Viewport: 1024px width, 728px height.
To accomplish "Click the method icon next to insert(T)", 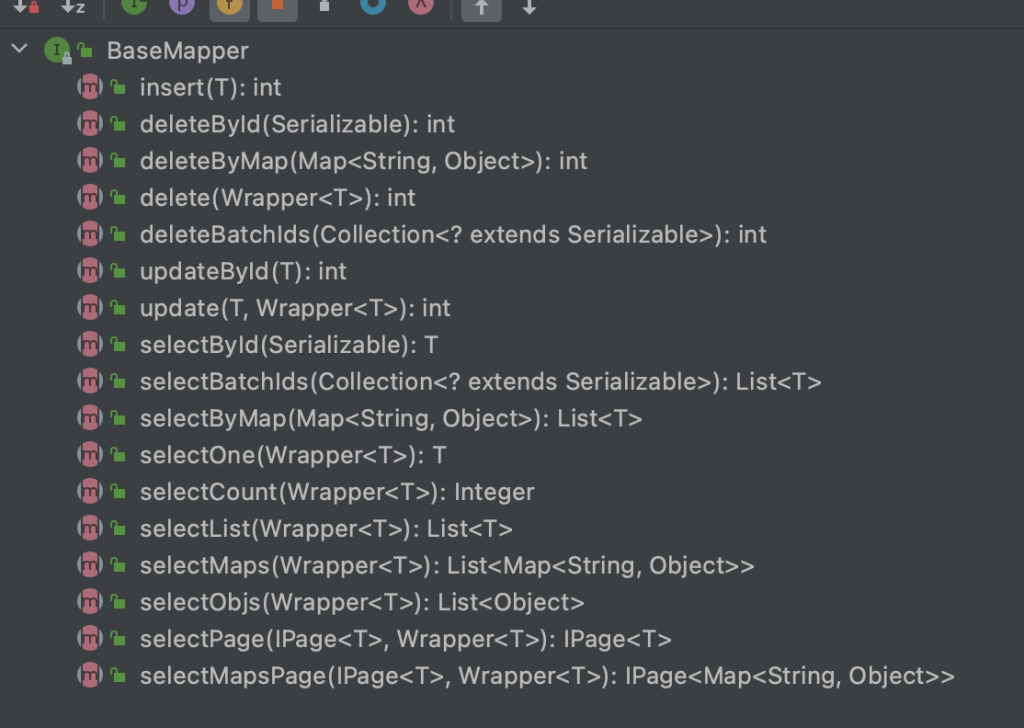I will tap(90, 87).
